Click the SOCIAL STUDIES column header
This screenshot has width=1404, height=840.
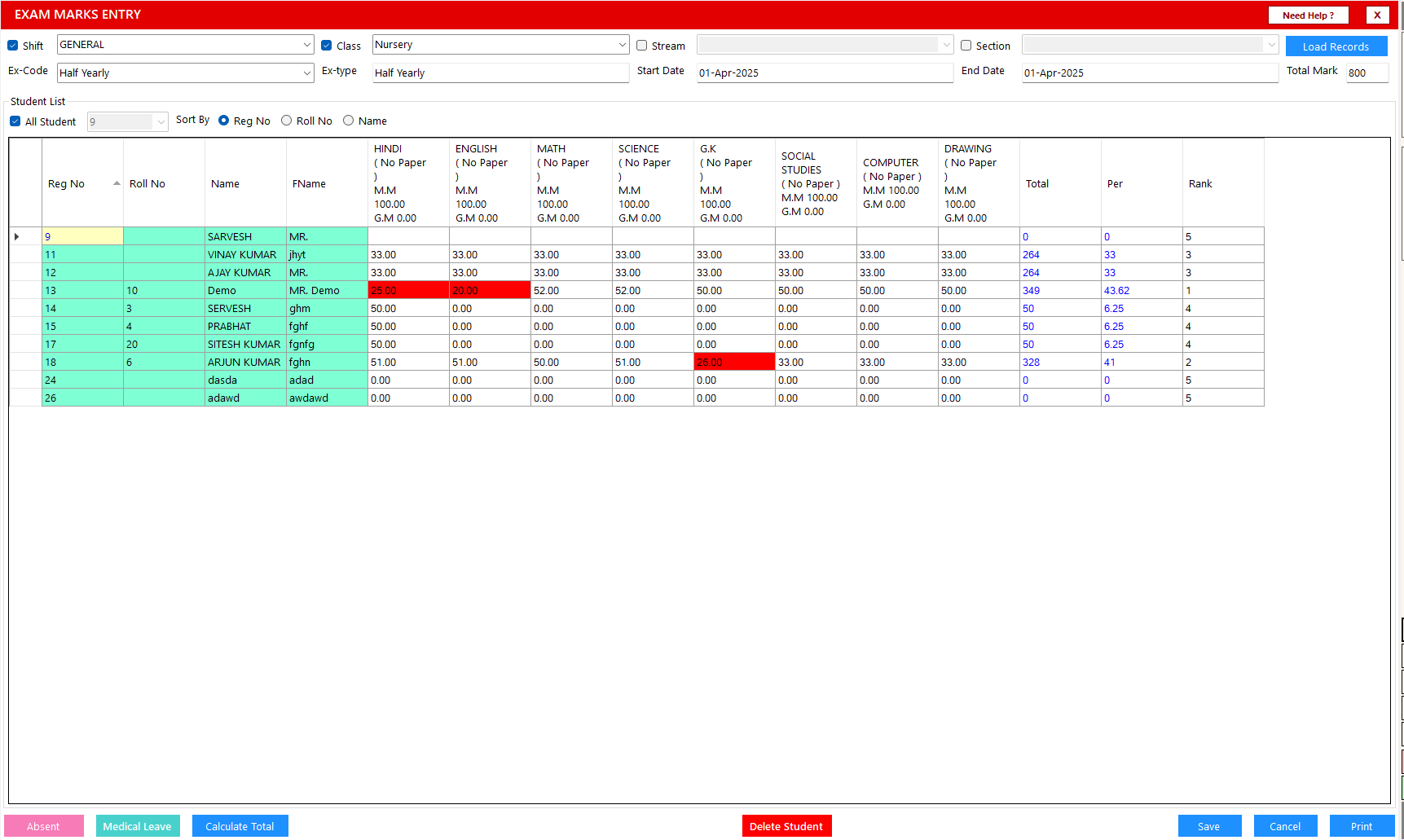[x=816, y=183]
